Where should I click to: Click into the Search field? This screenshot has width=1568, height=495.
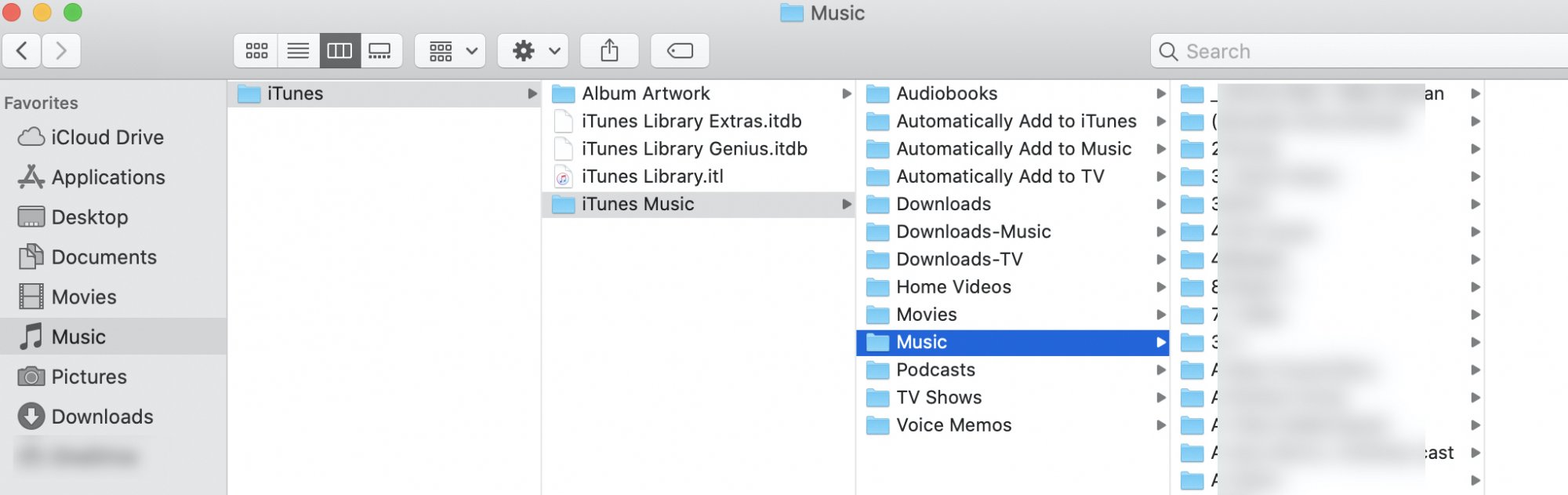(x=1359, y=51)
